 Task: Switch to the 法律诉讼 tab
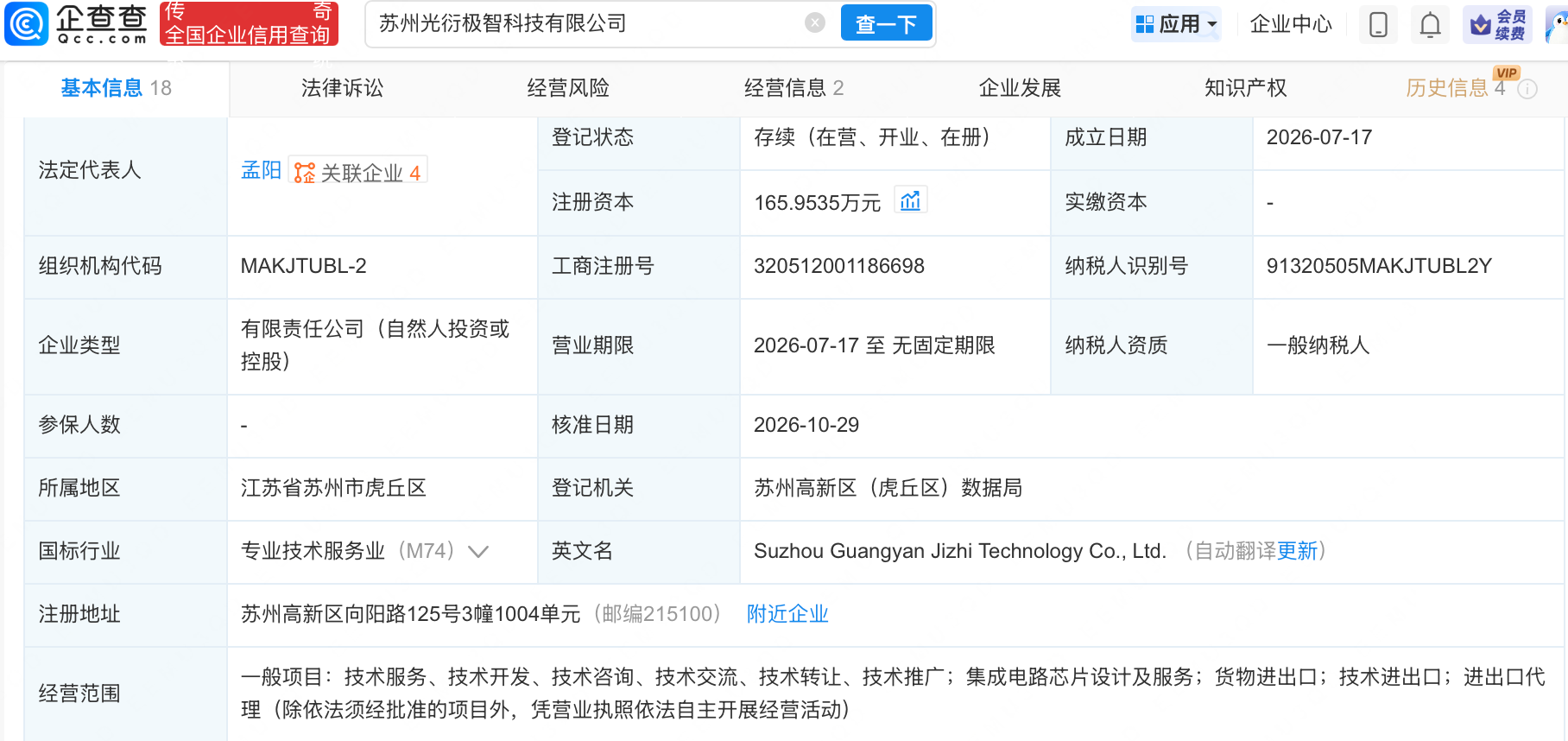point(342,88)
